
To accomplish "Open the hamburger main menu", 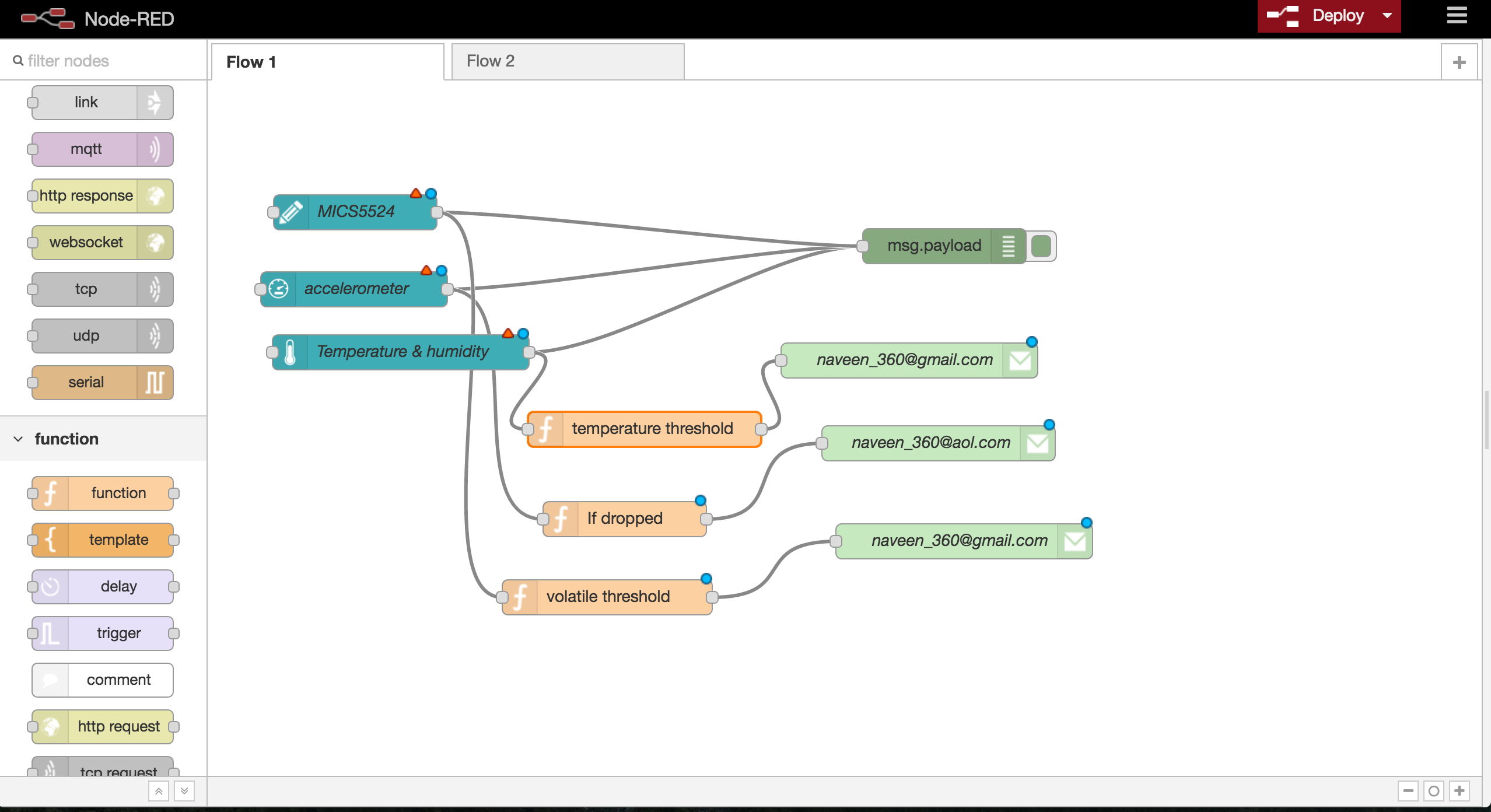I will pyautogui.click(x=1457, y=15).
